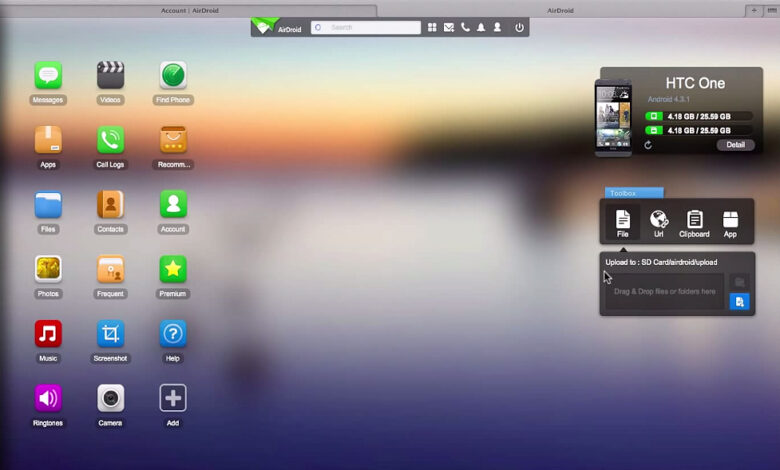
Task: Open notifications bell icon
Action: [481, 27]
